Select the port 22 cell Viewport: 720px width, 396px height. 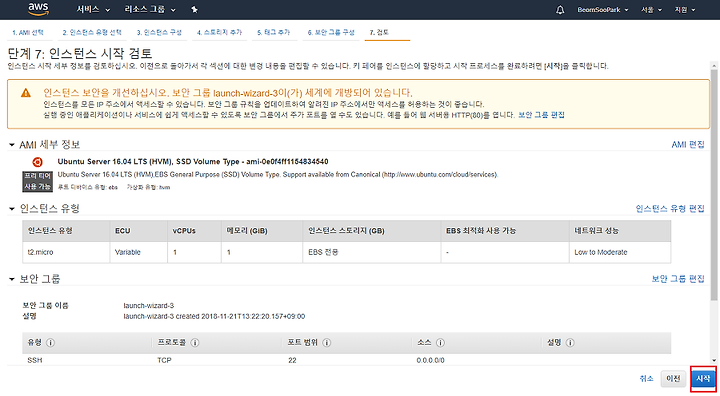(292, 360)
